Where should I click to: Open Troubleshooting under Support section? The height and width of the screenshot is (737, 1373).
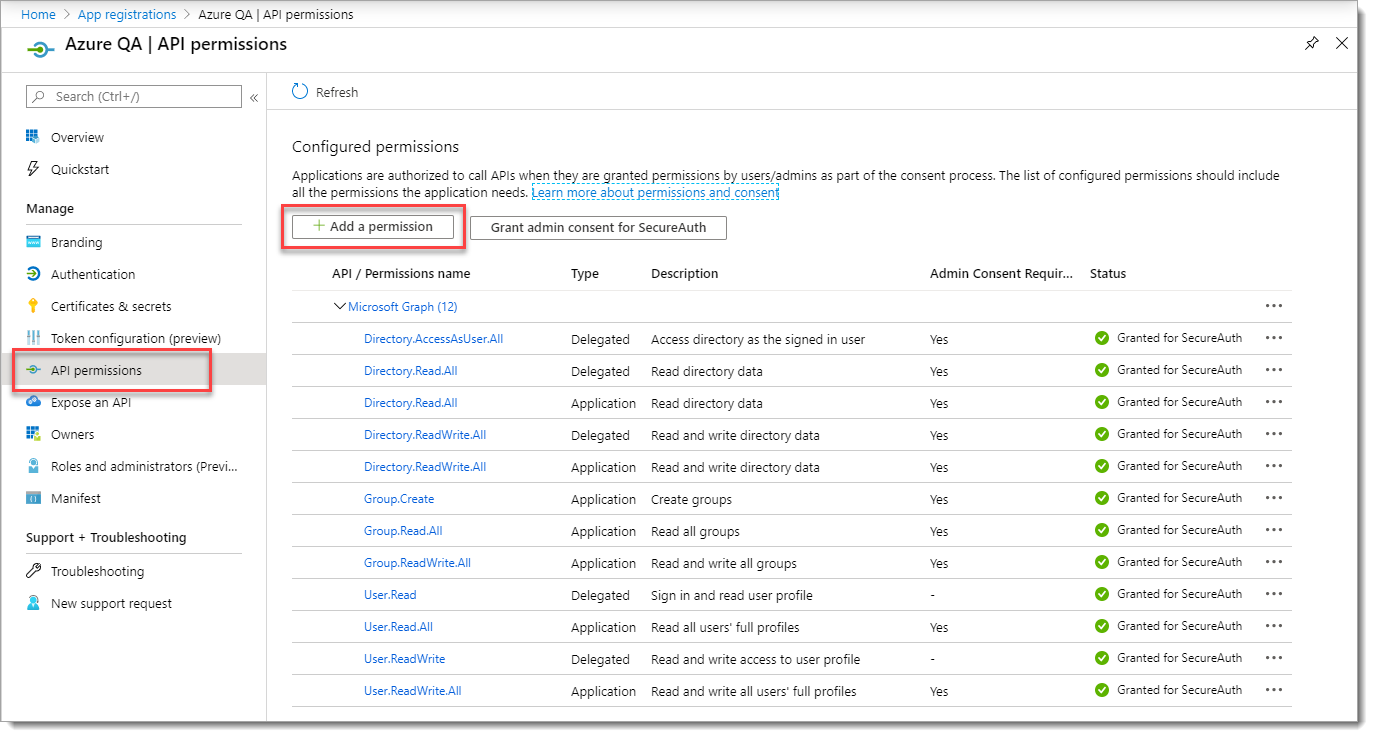(97, 572)
